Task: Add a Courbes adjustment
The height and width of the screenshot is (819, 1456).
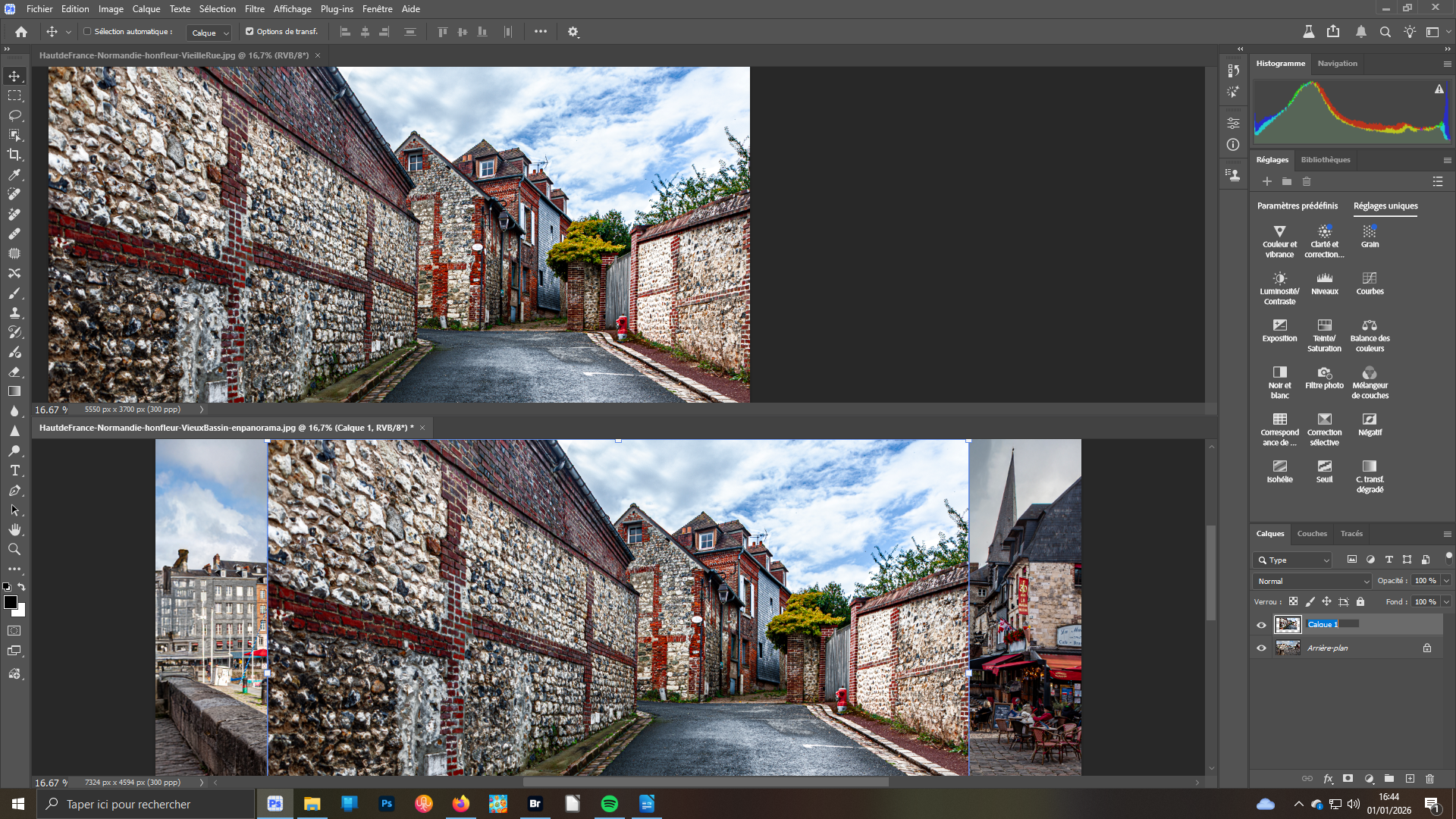Action: coord(1370,283)
